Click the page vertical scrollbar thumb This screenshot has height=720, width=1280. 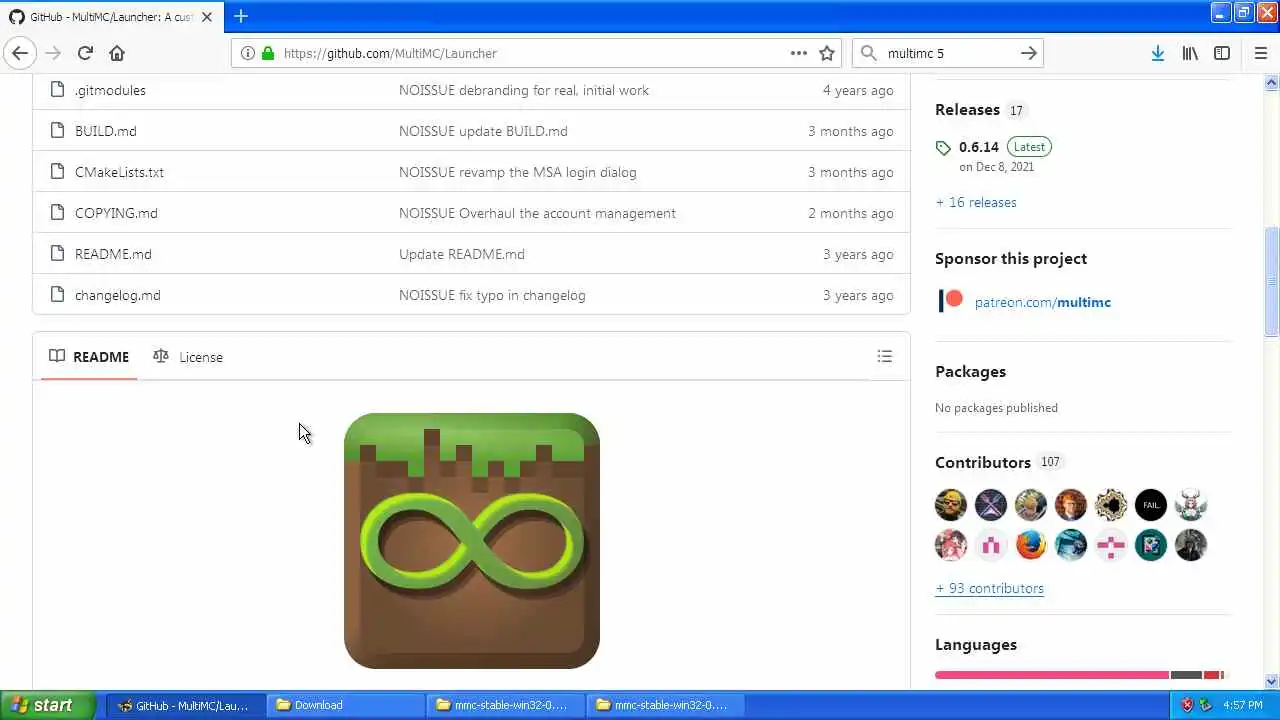click(x=1271, y=282)
